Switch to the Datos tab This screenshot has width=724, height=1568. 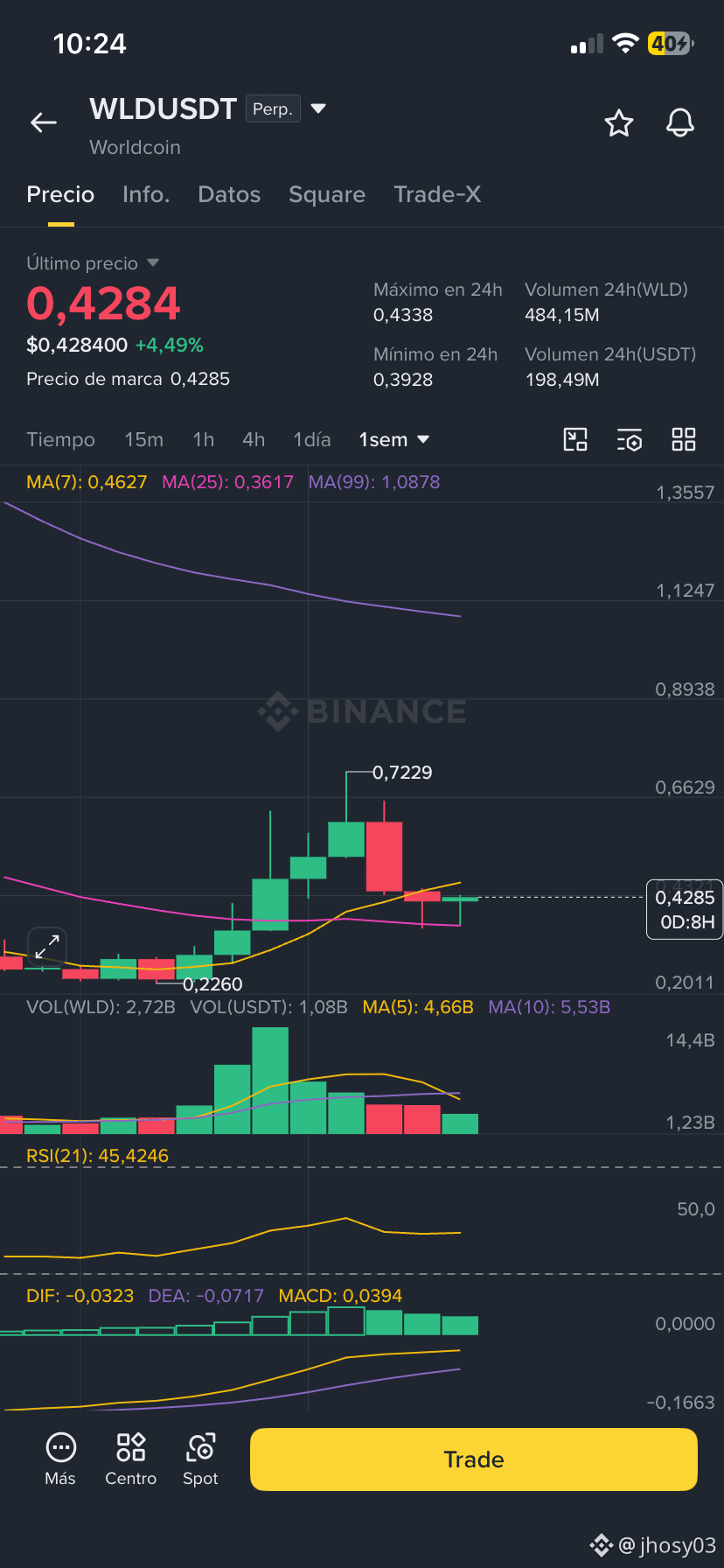(x=229, y=194)
